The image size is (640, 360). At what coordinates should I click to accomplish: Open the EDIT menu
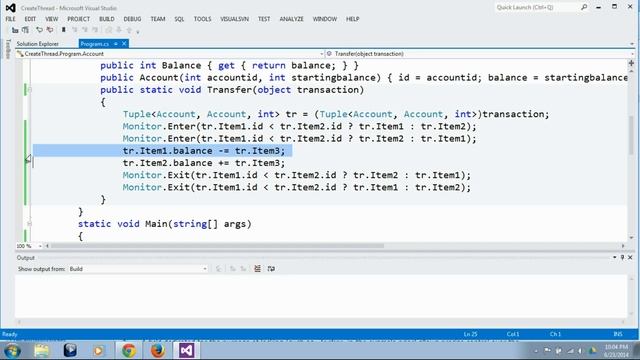[x=30, y=19]
